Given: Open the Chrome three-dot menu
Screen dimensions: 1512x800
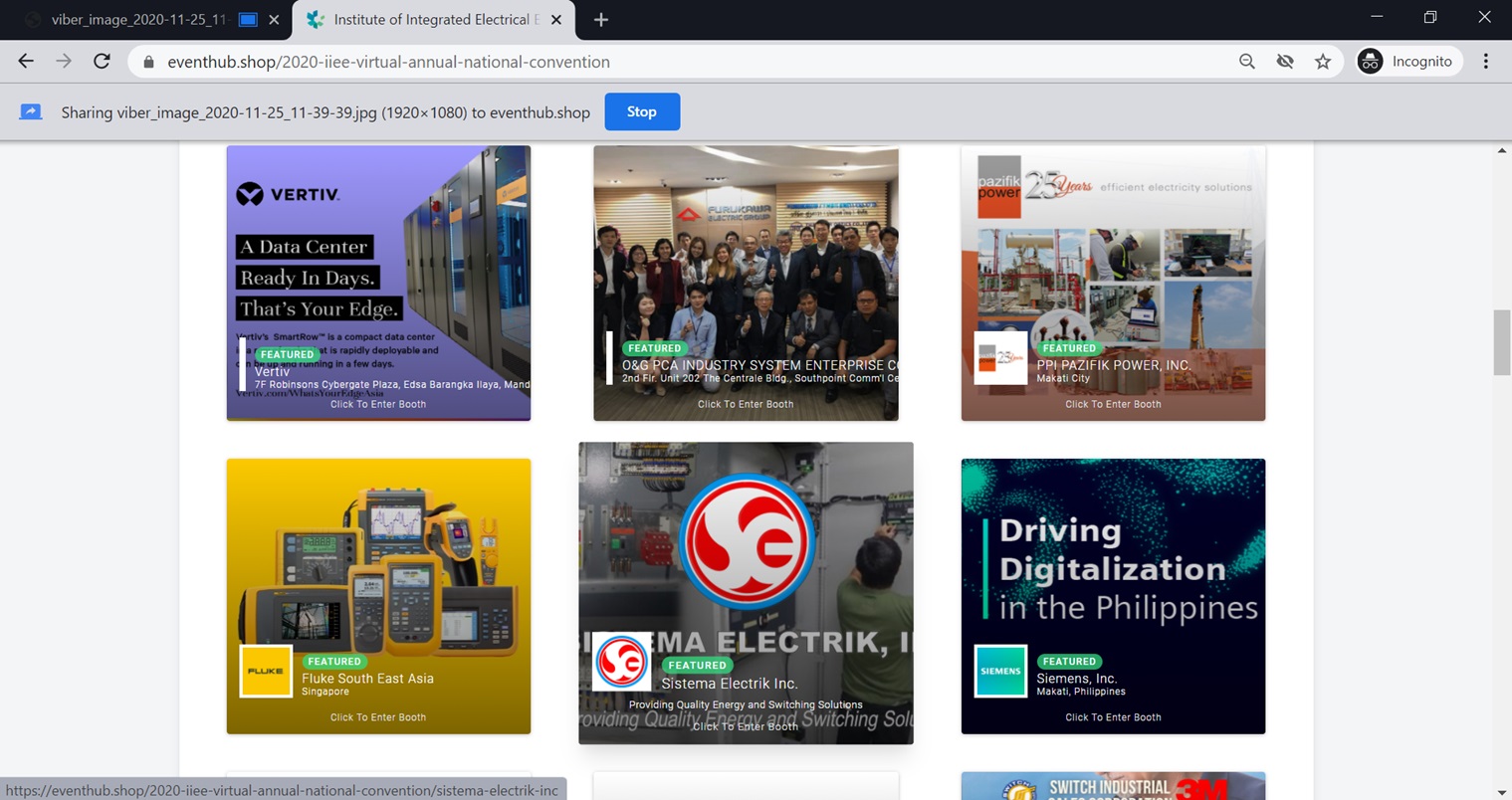Looking at the screenshot, I should 1485,62.
